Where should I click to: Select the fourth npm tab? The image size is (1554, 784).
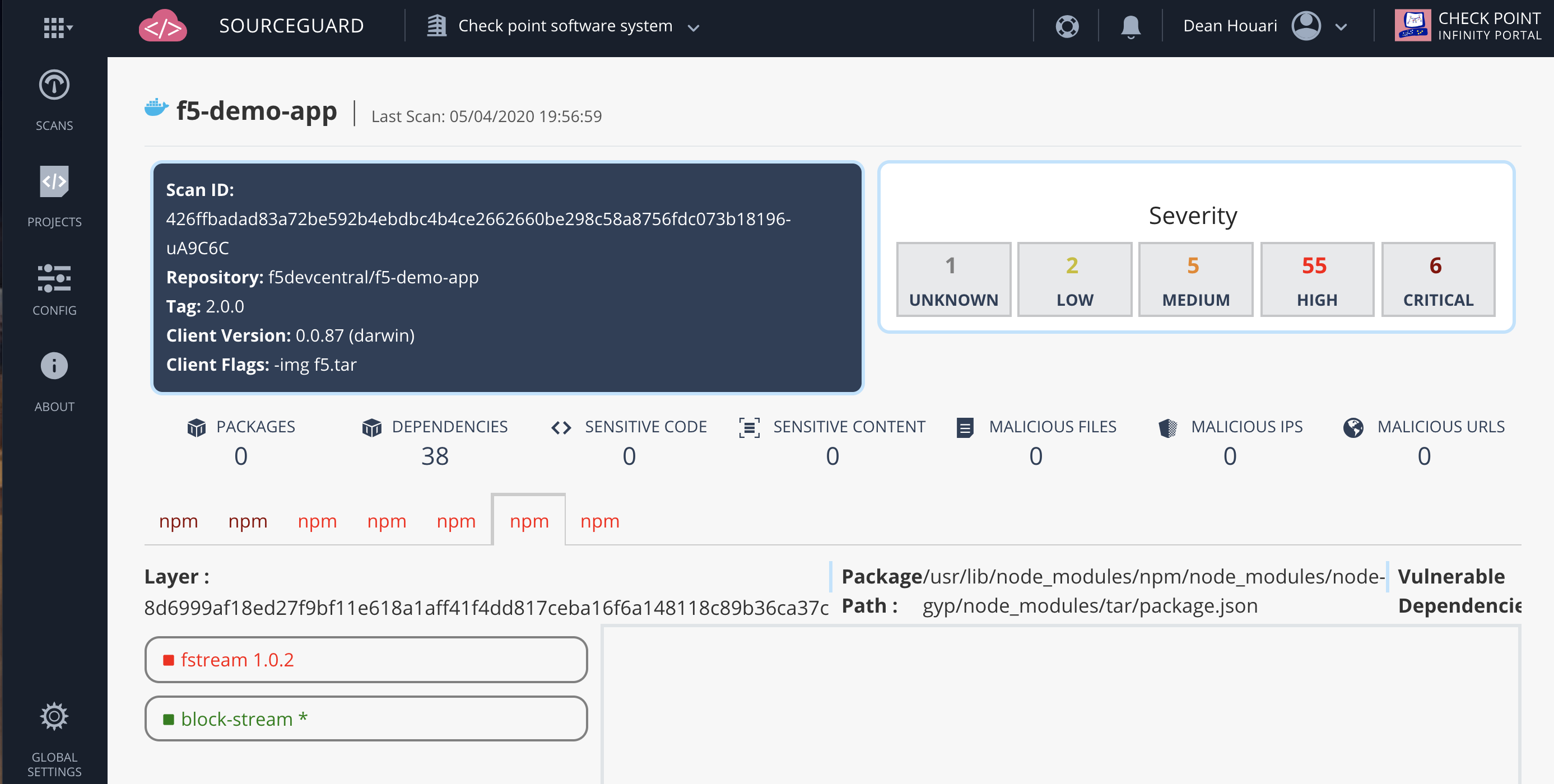[x=387, y=520]
